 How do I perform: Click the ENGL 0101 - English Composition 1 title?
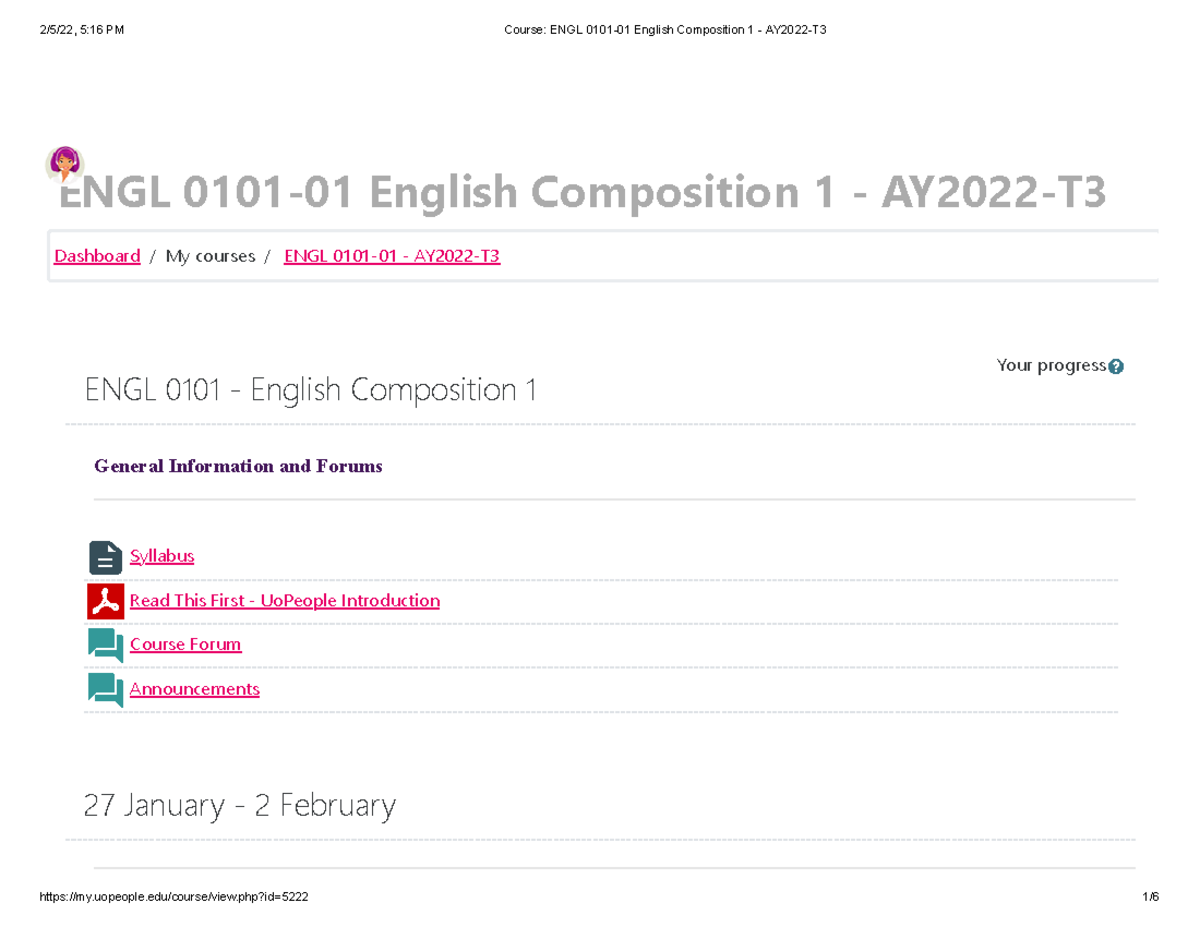(310, 389)
